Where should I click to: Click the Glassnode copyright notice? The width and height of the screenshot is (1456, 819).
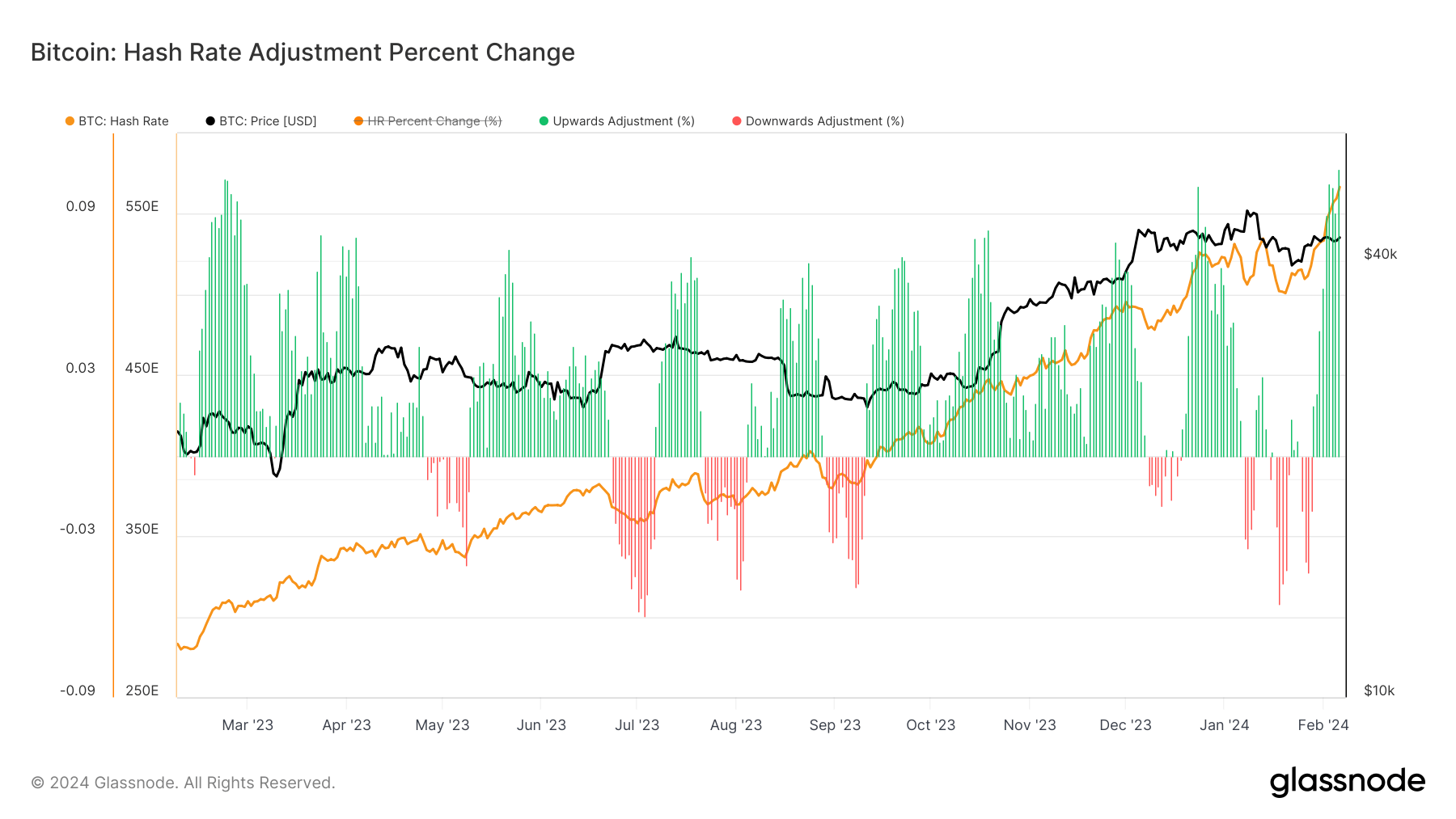(183, 783)
